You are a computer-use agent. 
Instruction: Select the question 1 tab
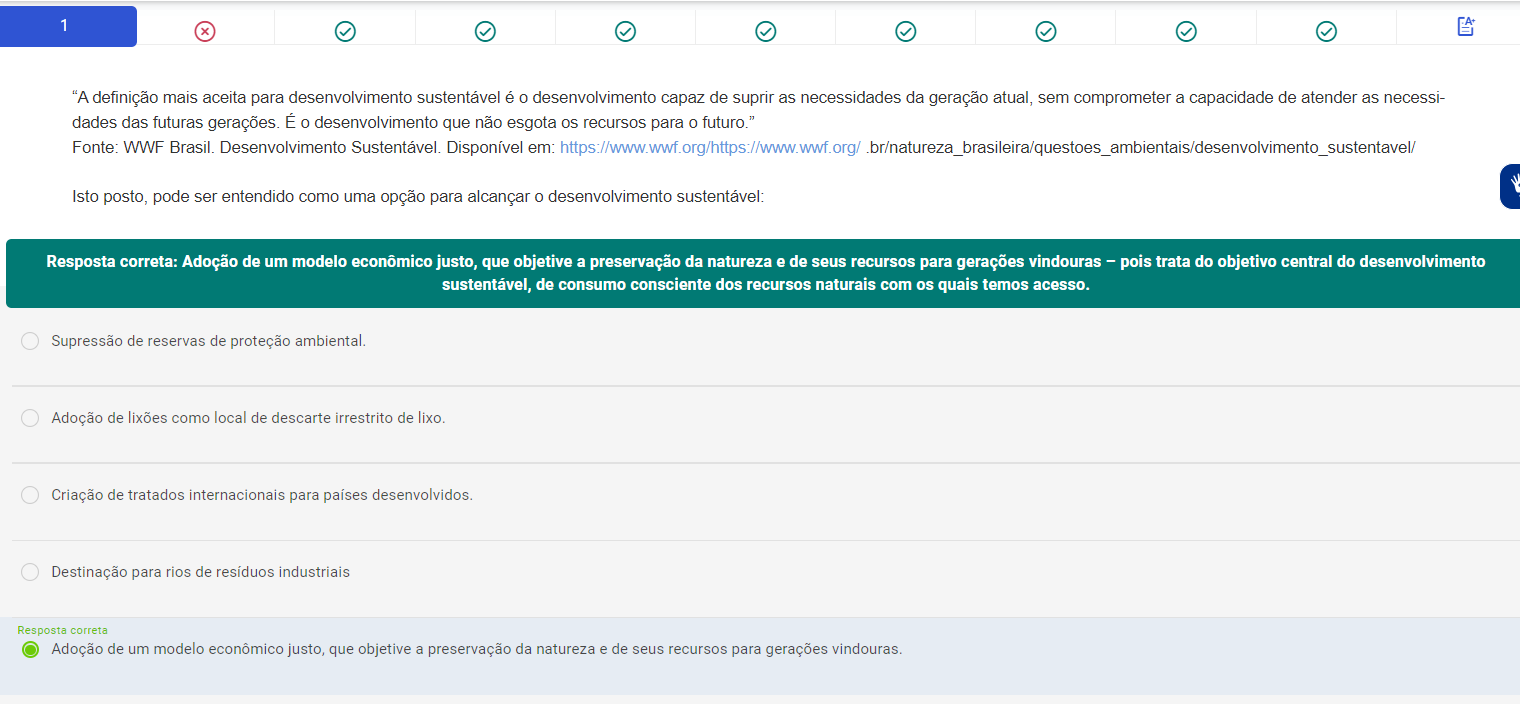[68, 26]
